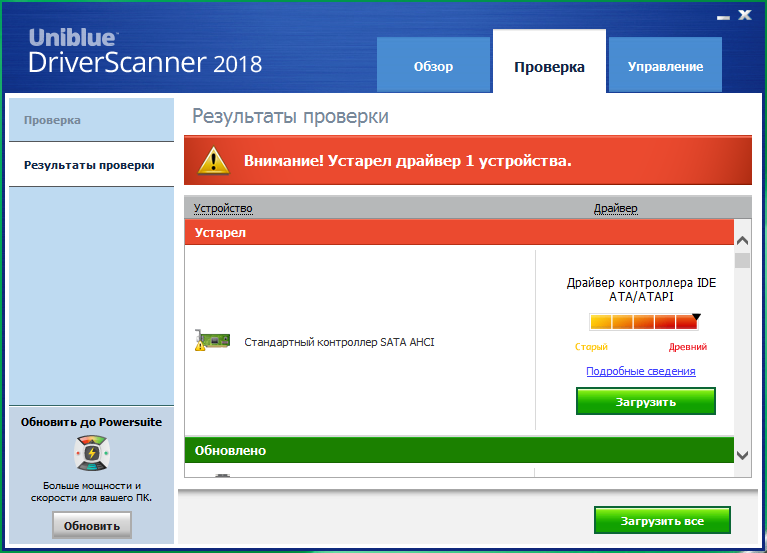Click the Обновить до Powersuite heading
The width and height of the screenshot is (767, 553).
click(x=91, y=422)
